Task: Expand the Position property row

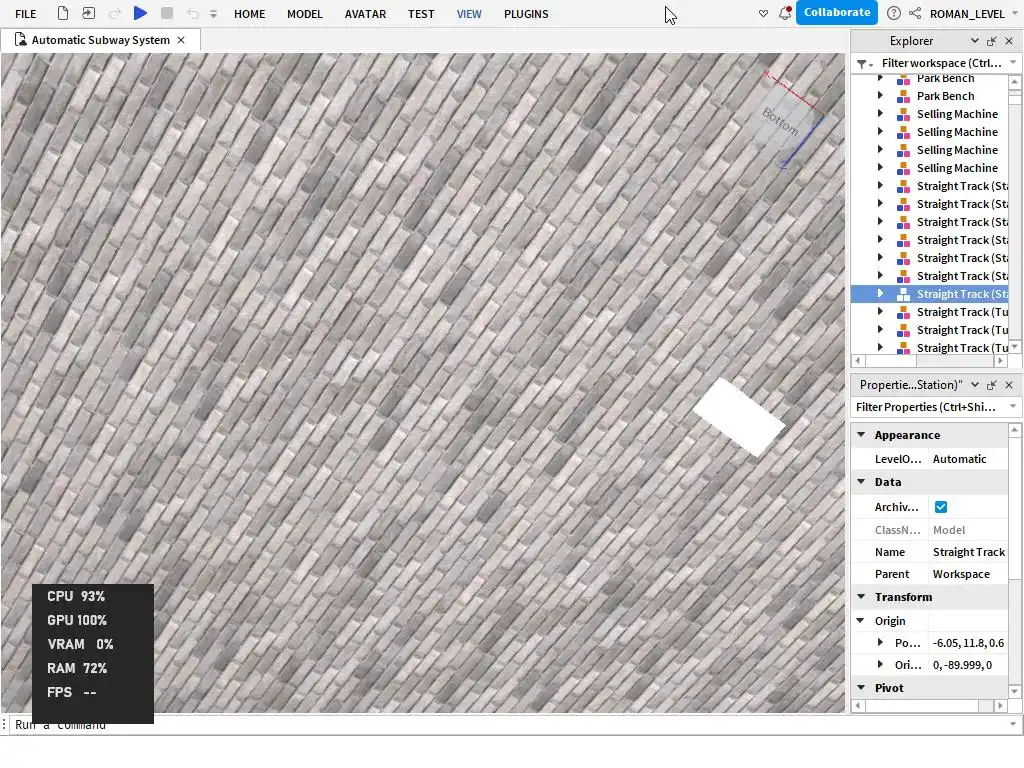Action: pyautogui.click(x=880, y=643)
